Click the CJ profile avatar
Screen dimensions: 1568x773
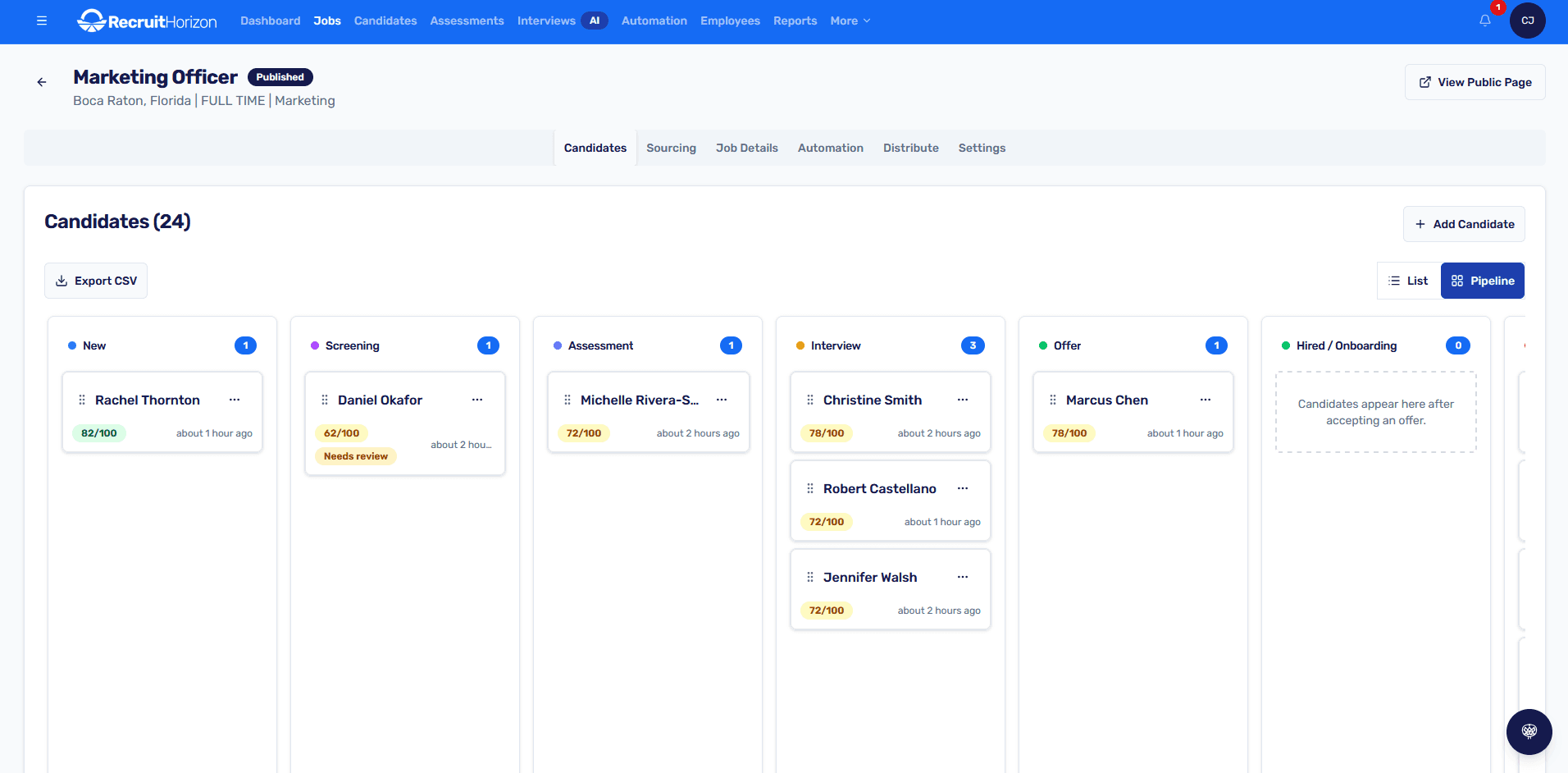[x=1528, y=21]
